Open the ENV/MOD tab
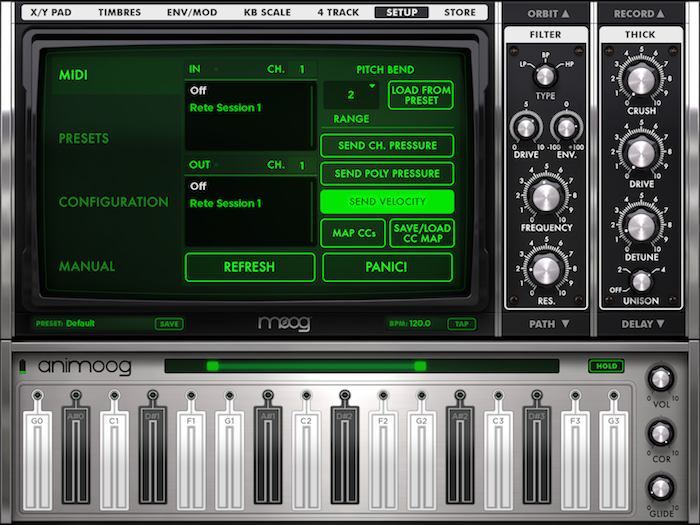 coord(192,12)
